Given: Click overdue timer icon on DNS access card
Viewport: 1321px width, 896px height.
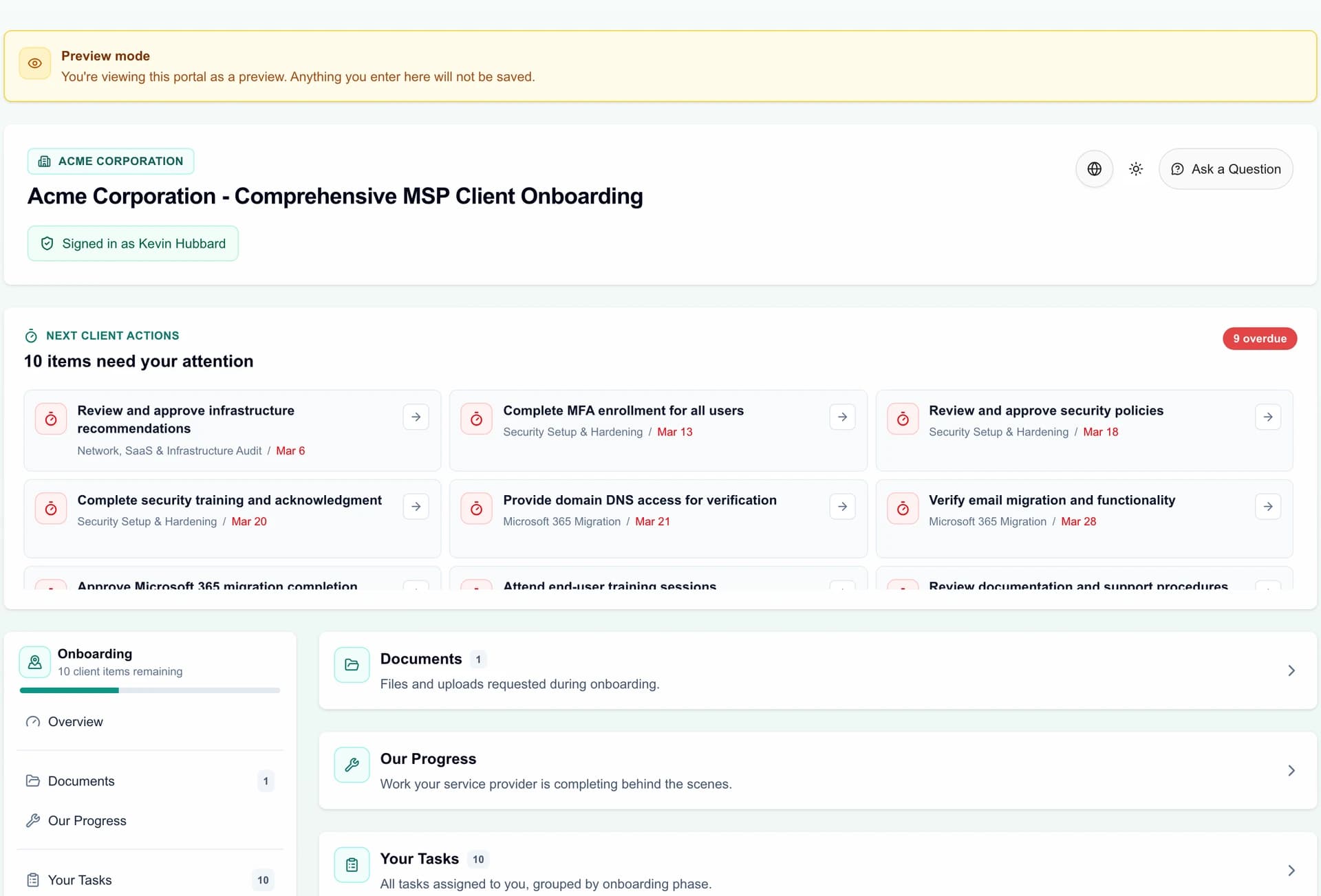Looking at the screenshot, I should click(476, 509).
